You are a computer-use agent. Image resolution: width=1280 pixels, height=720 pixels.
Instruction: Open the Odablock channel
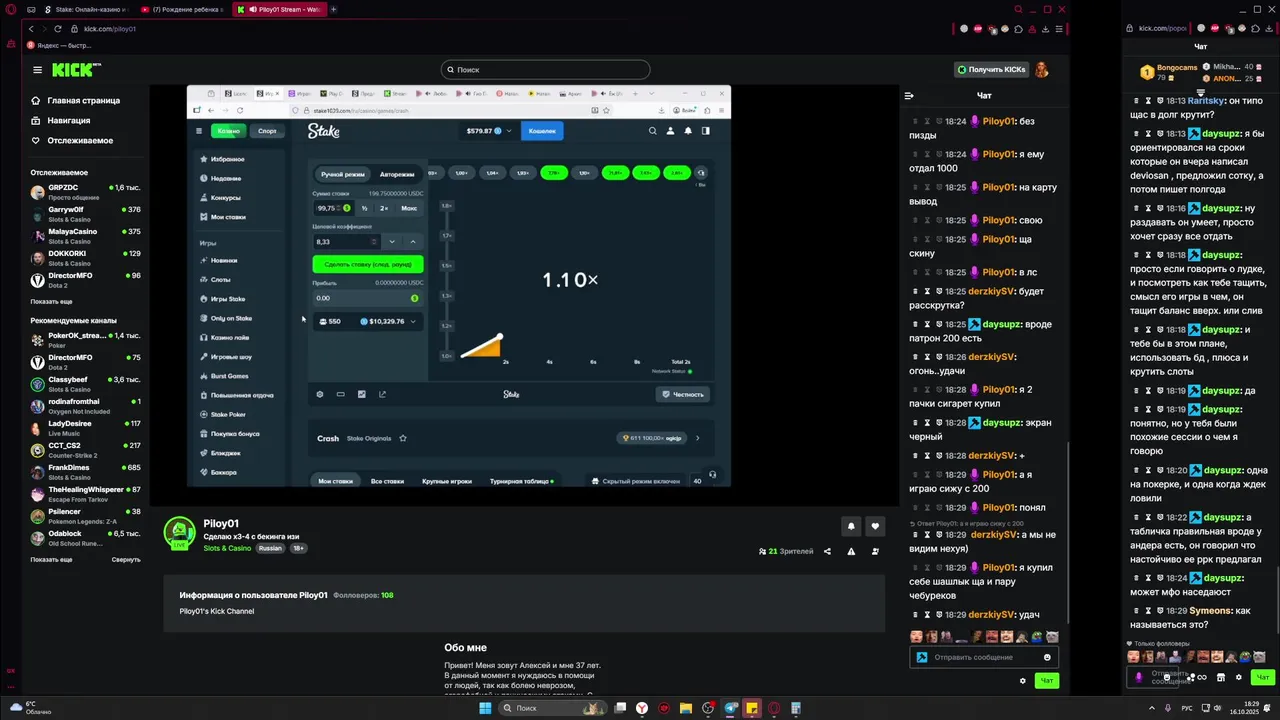[86, 538]
